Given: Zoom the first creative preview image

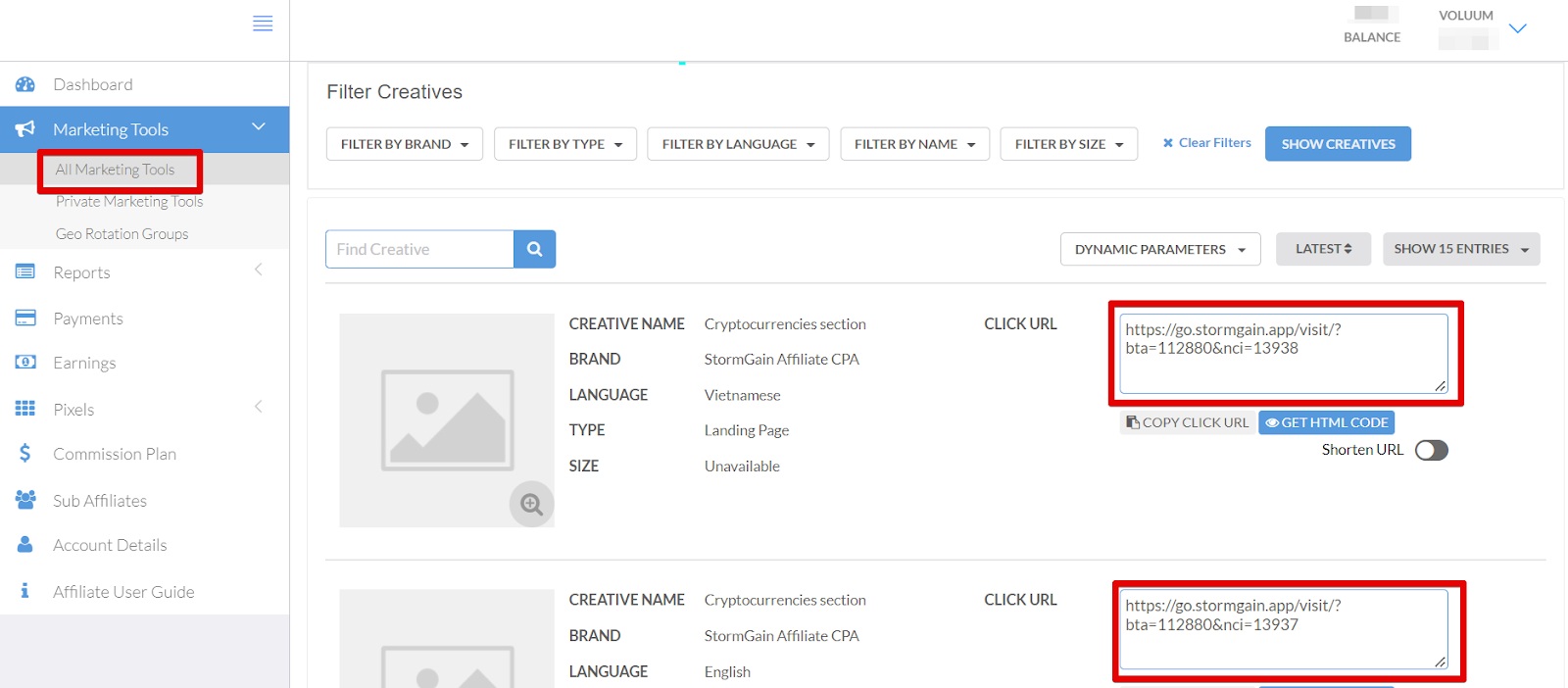Looking at the screenshot, I should [x=531, y=505].
